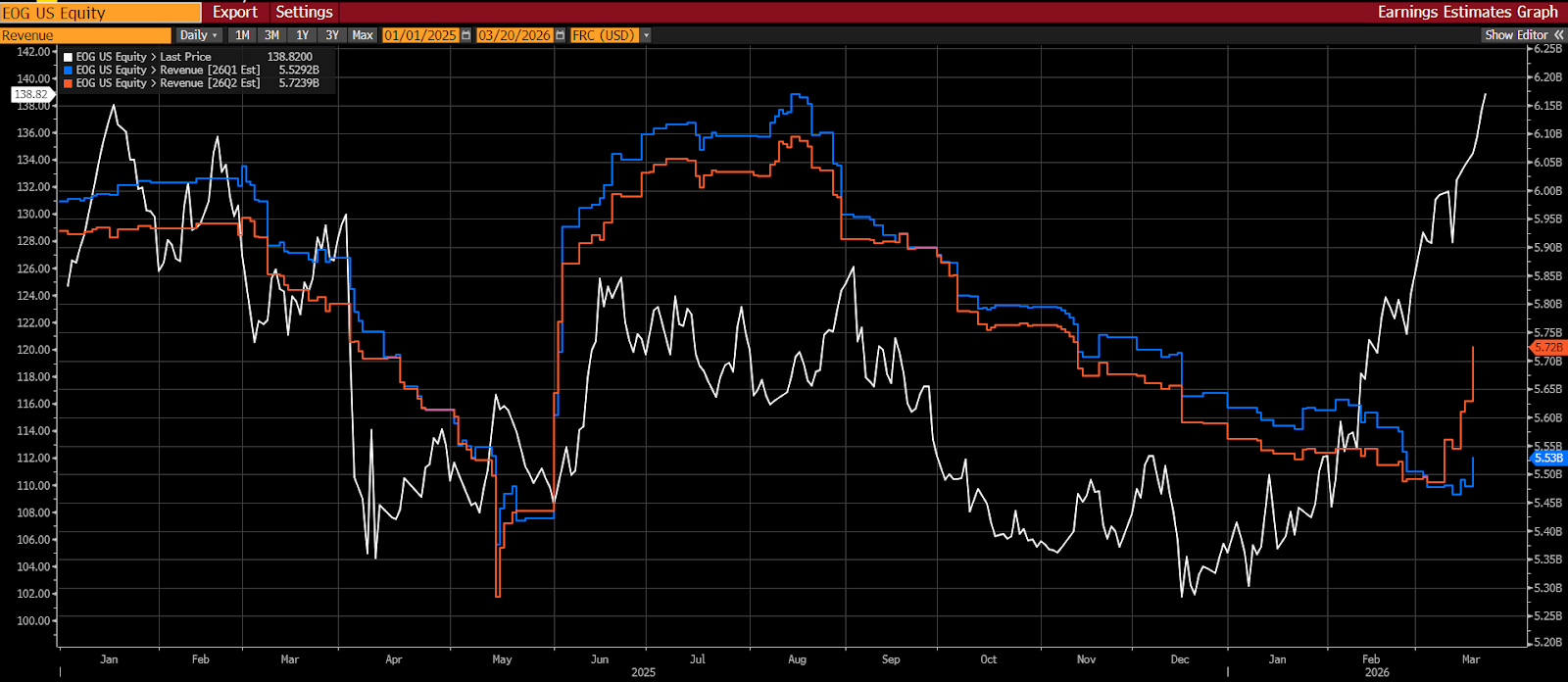The image size is (1568, 682).
Task: Click the orange 26Q2 Est legend square
Action: click(69, 83)
